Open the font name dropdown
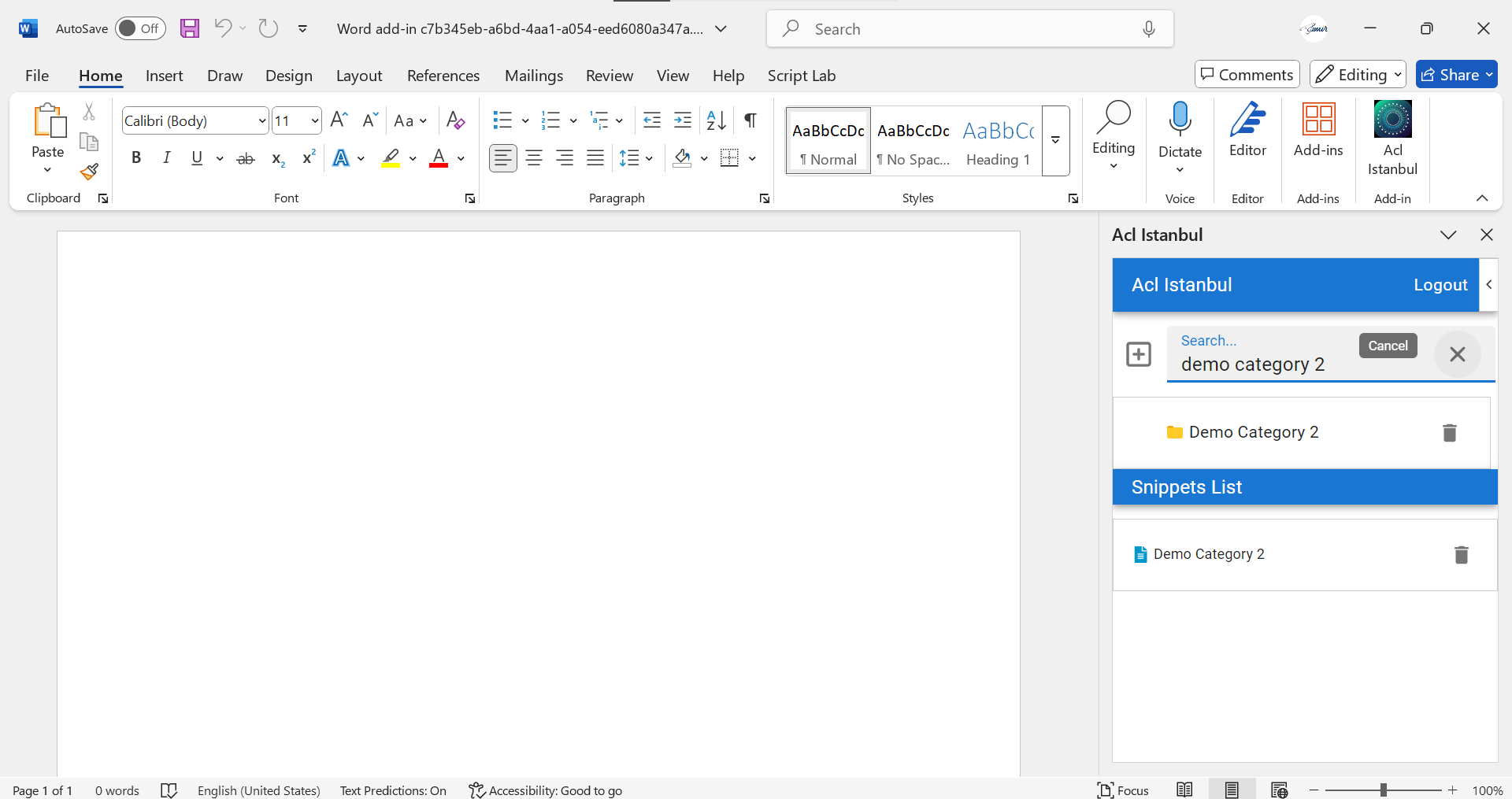Screen dimensions: 1512x799 click(262, 121)
